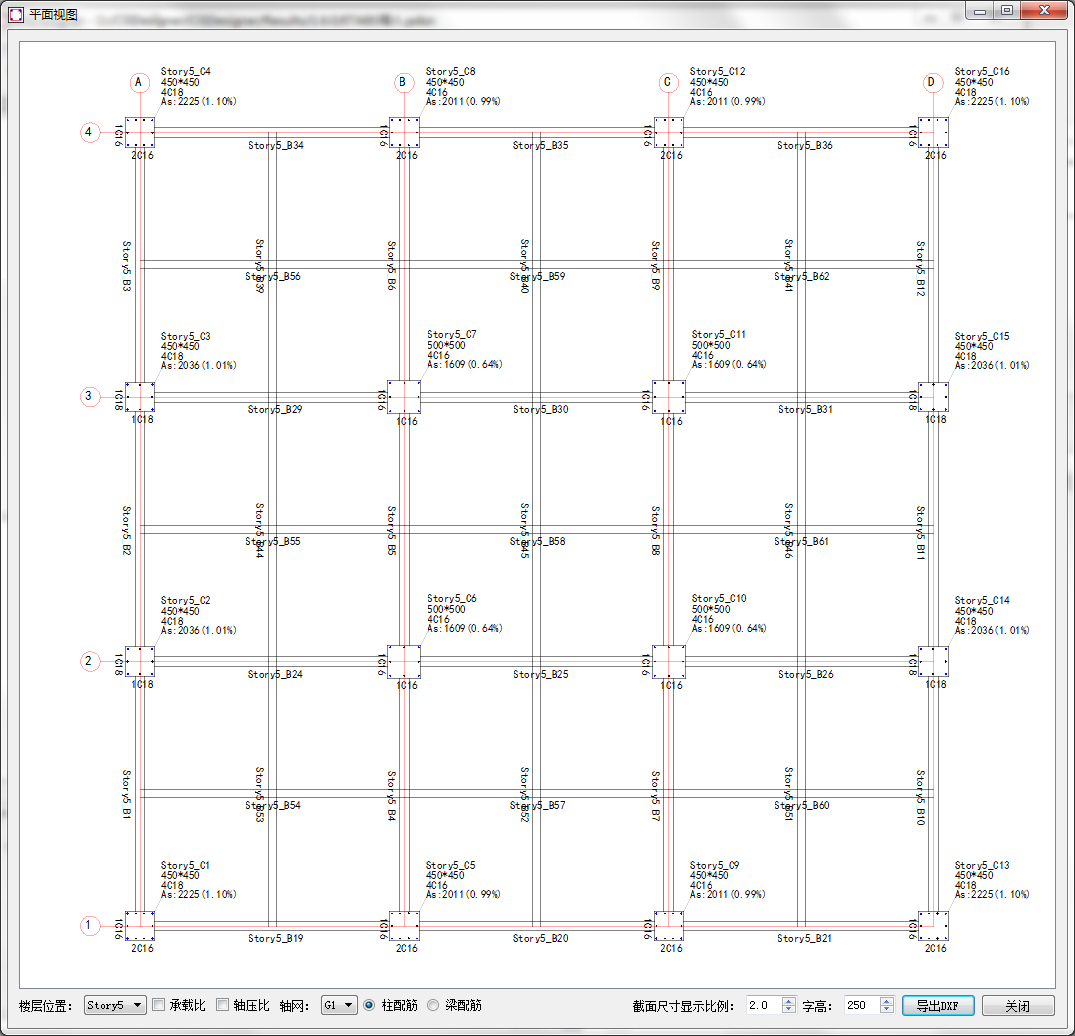This screenshot has width=1075, height=1036.
Task: Click the Story5_C4 column section symbol
Action: (x=140, y=132)
